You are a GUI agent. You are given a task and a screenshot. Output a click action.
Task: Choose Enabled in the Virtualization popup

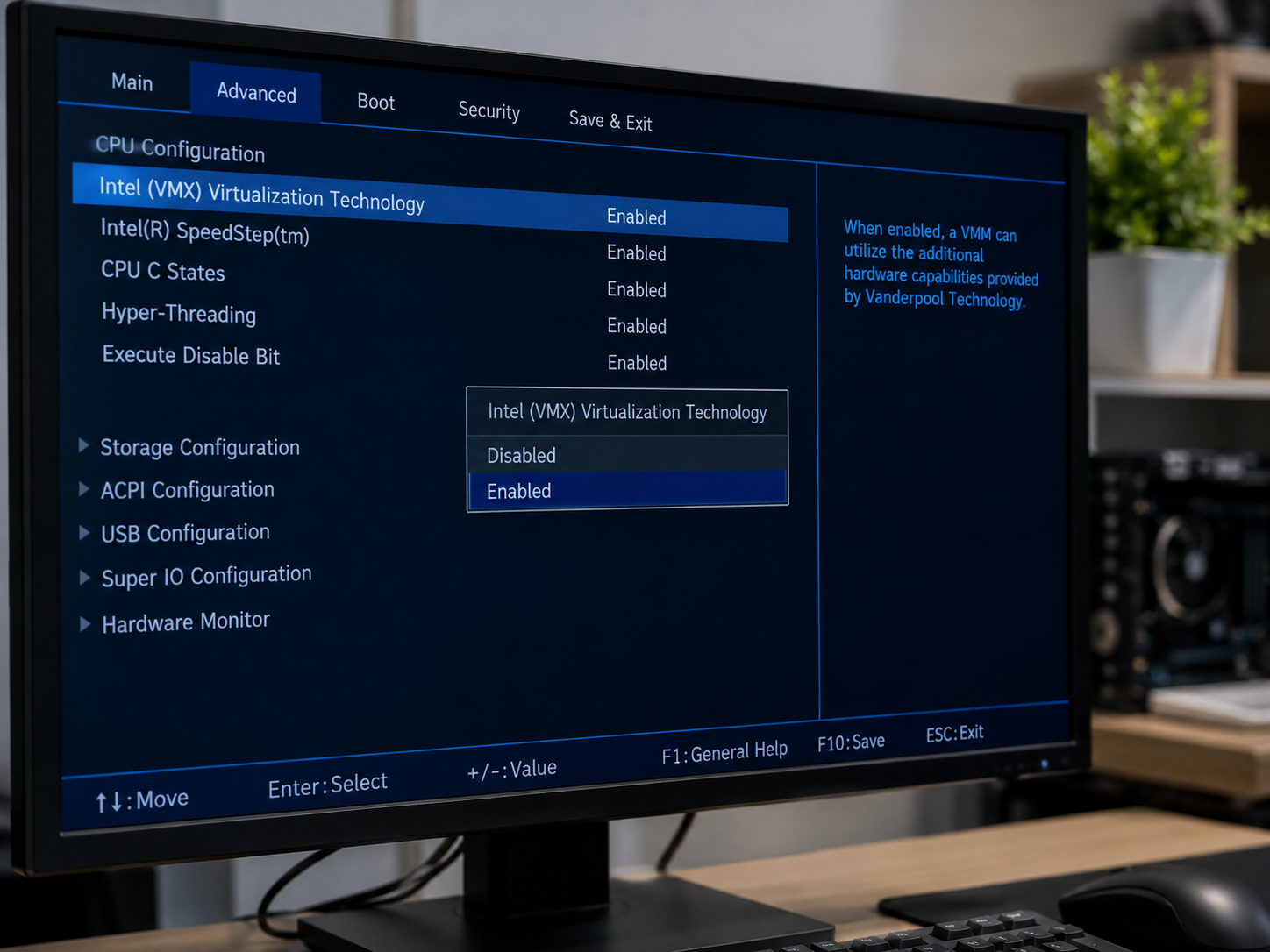tap(627, 490)
